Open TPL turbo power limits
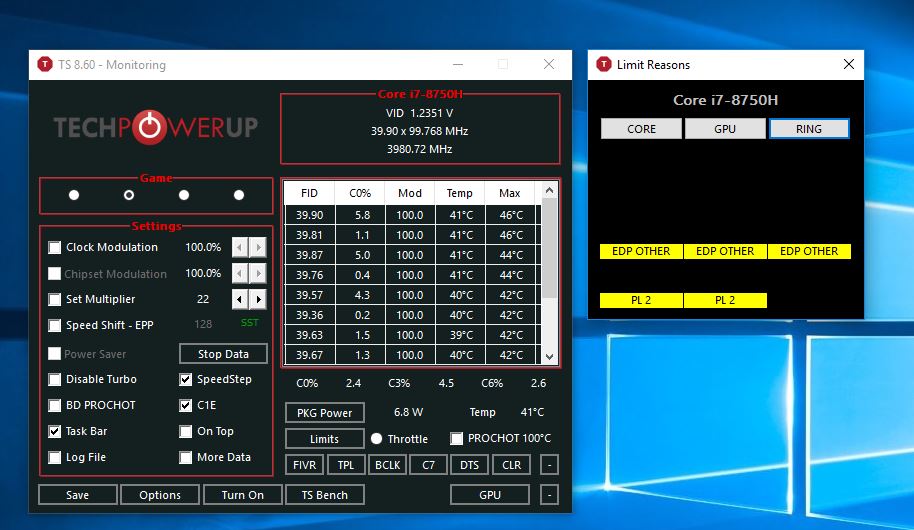The height and width of the screenshot is (530, 914). point(346,465)
